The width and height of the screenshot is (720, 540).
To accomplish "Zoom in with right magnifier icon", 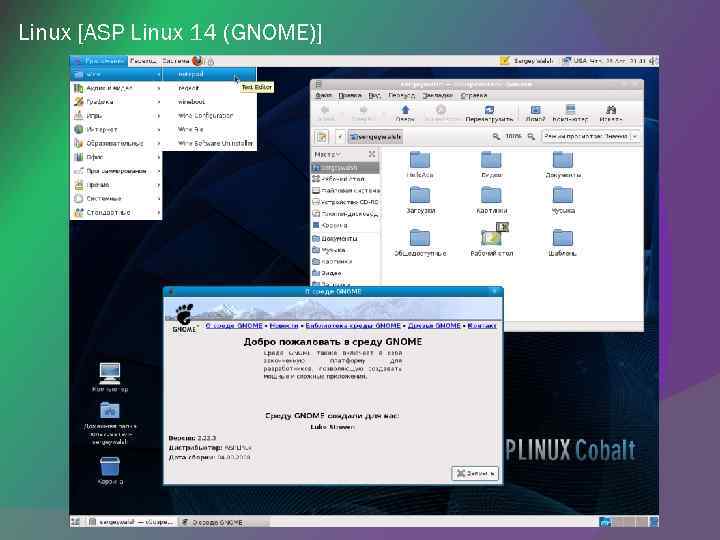I will click(531, 136).
